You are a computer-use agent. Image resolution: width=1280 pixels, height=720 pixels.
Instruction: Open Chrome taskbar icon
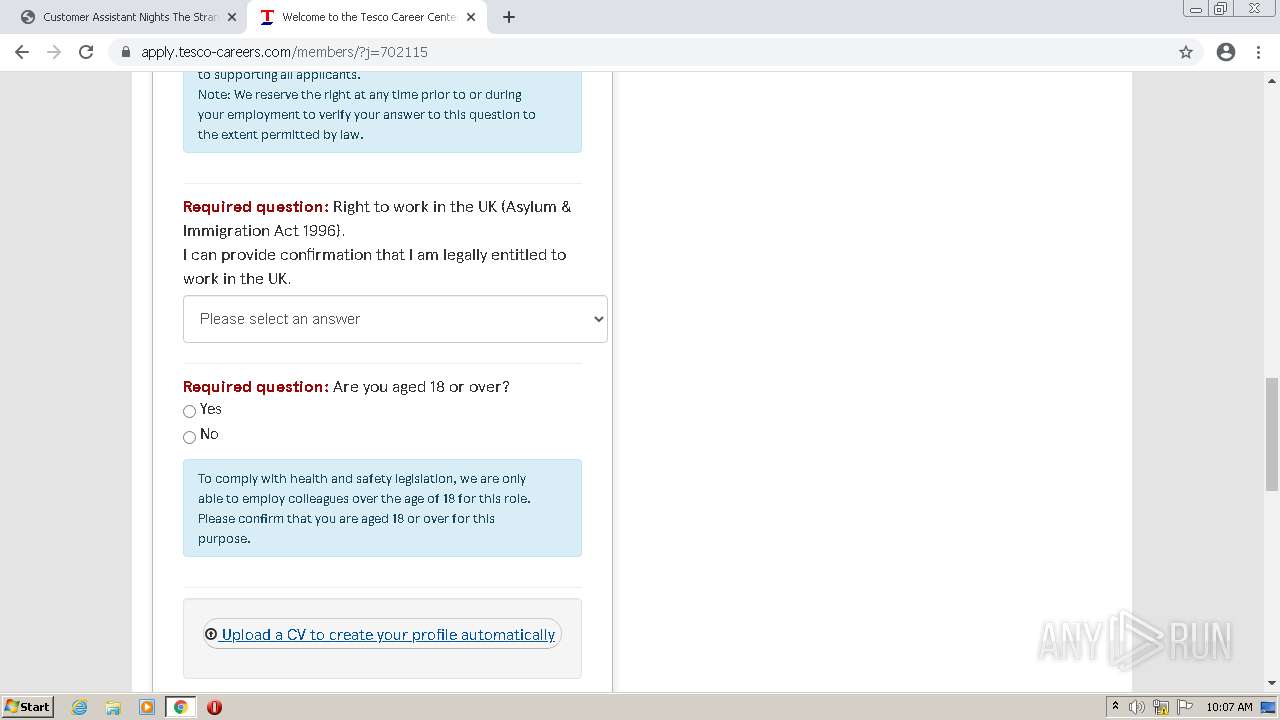pos(181,707)
